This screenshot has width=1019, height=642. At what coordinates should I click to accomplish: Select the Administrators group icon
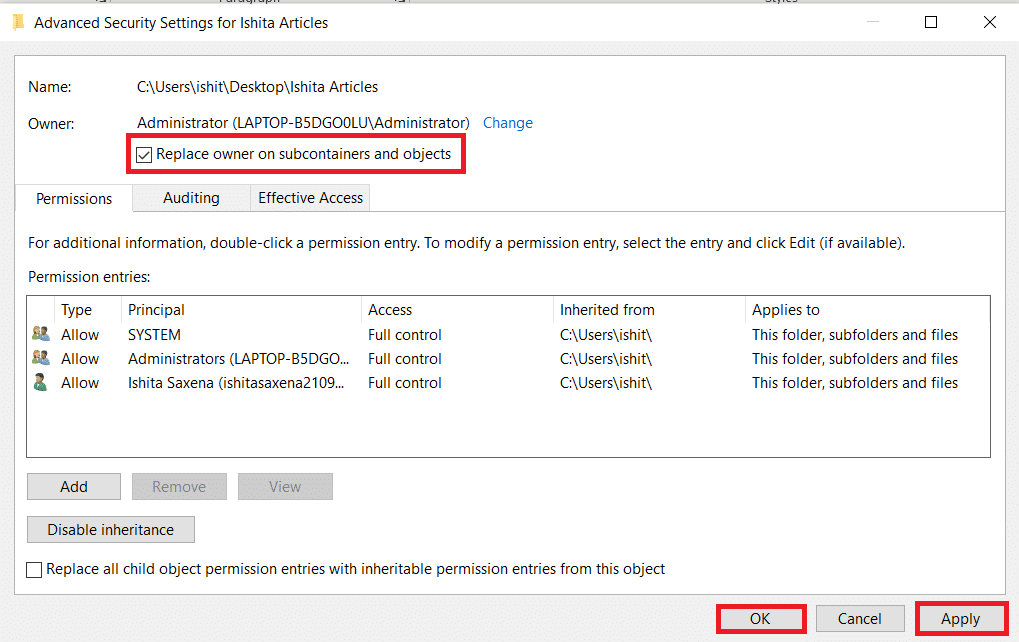[41, 358]
